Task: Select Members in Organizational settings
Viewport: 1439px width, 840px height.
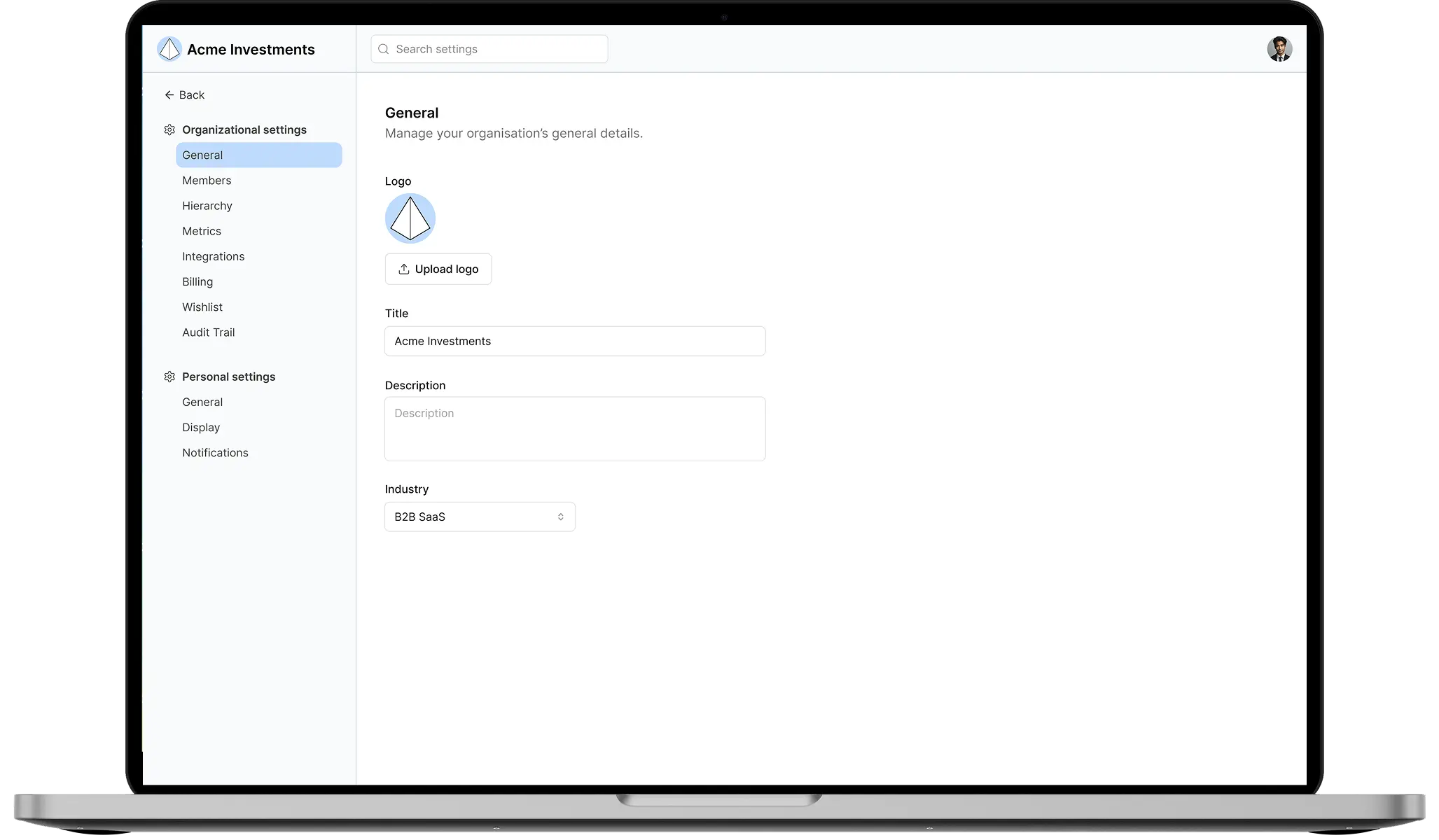Action: [x=207, y=181]
